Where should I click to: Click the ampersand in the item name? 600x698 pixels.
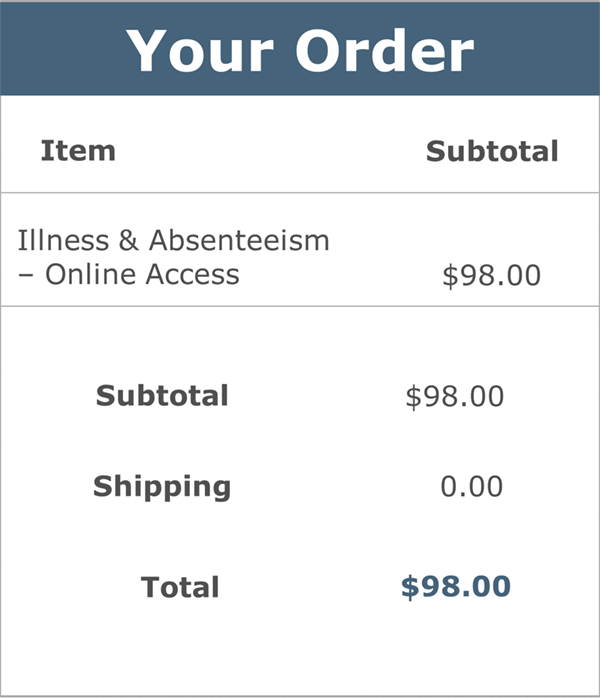(129, 240)
